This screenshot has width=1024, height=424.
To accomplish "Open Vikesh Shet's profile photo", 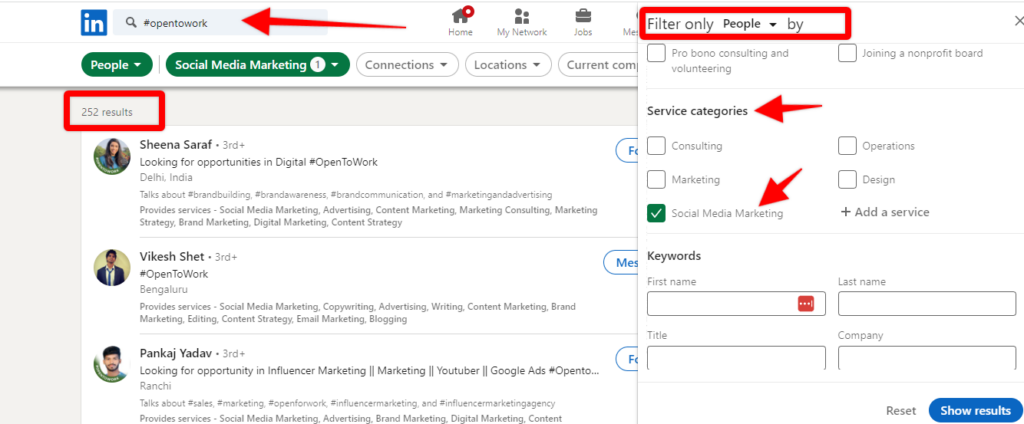I will (112, 267).
